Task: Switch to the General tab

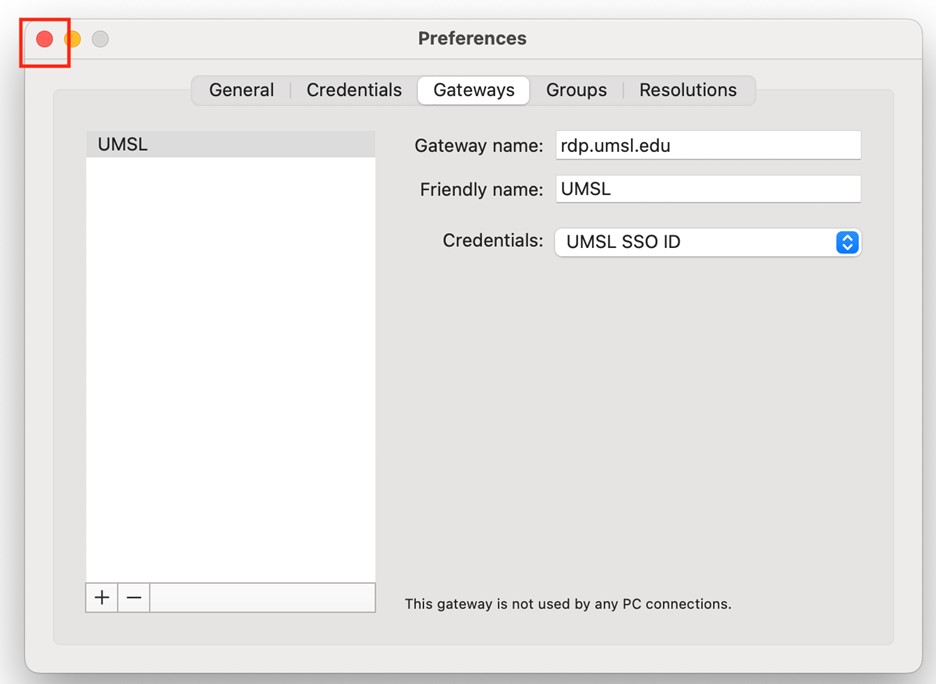Action: click(241, 90)
